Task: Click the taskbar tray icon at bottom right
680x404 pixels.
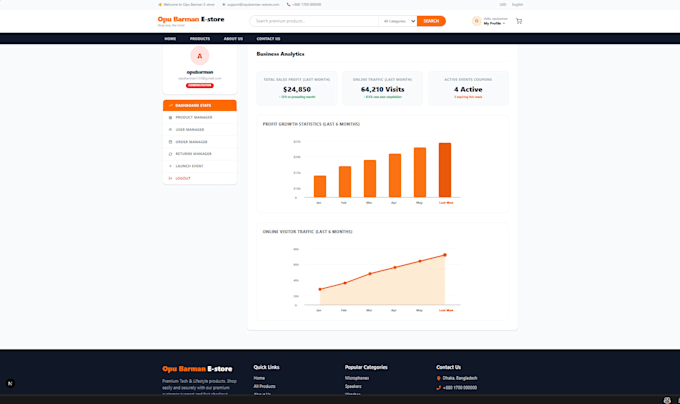Action: (x=667, y=400)
